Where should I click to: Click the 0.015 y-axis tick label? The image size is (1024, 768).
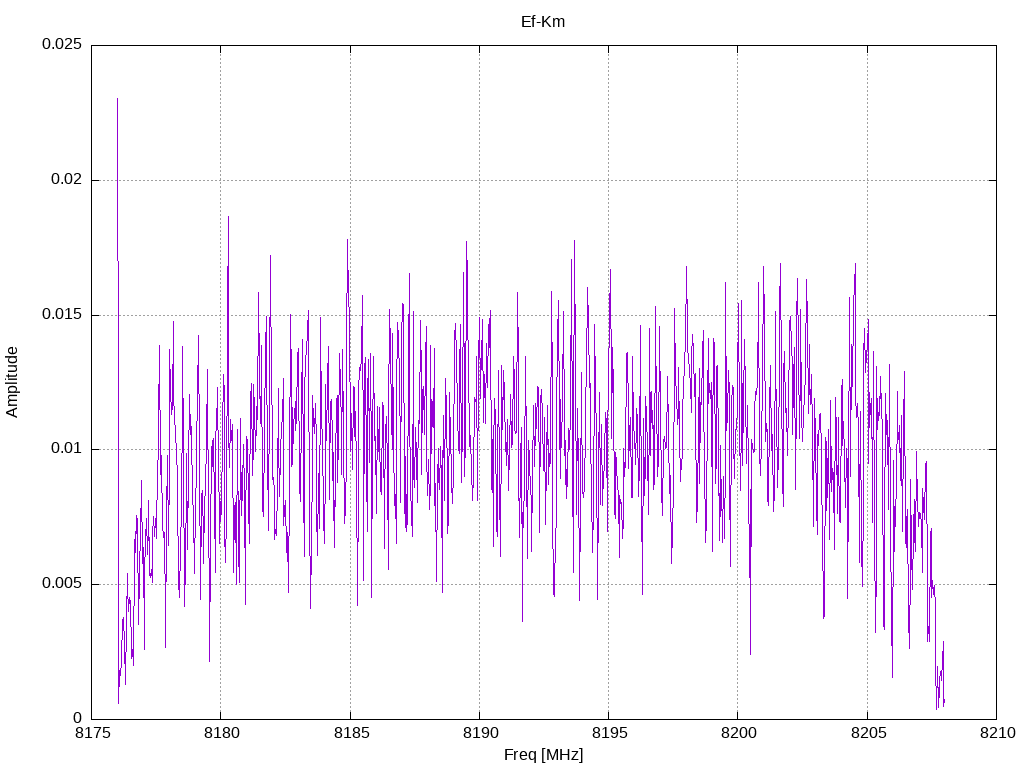[62, 315]
